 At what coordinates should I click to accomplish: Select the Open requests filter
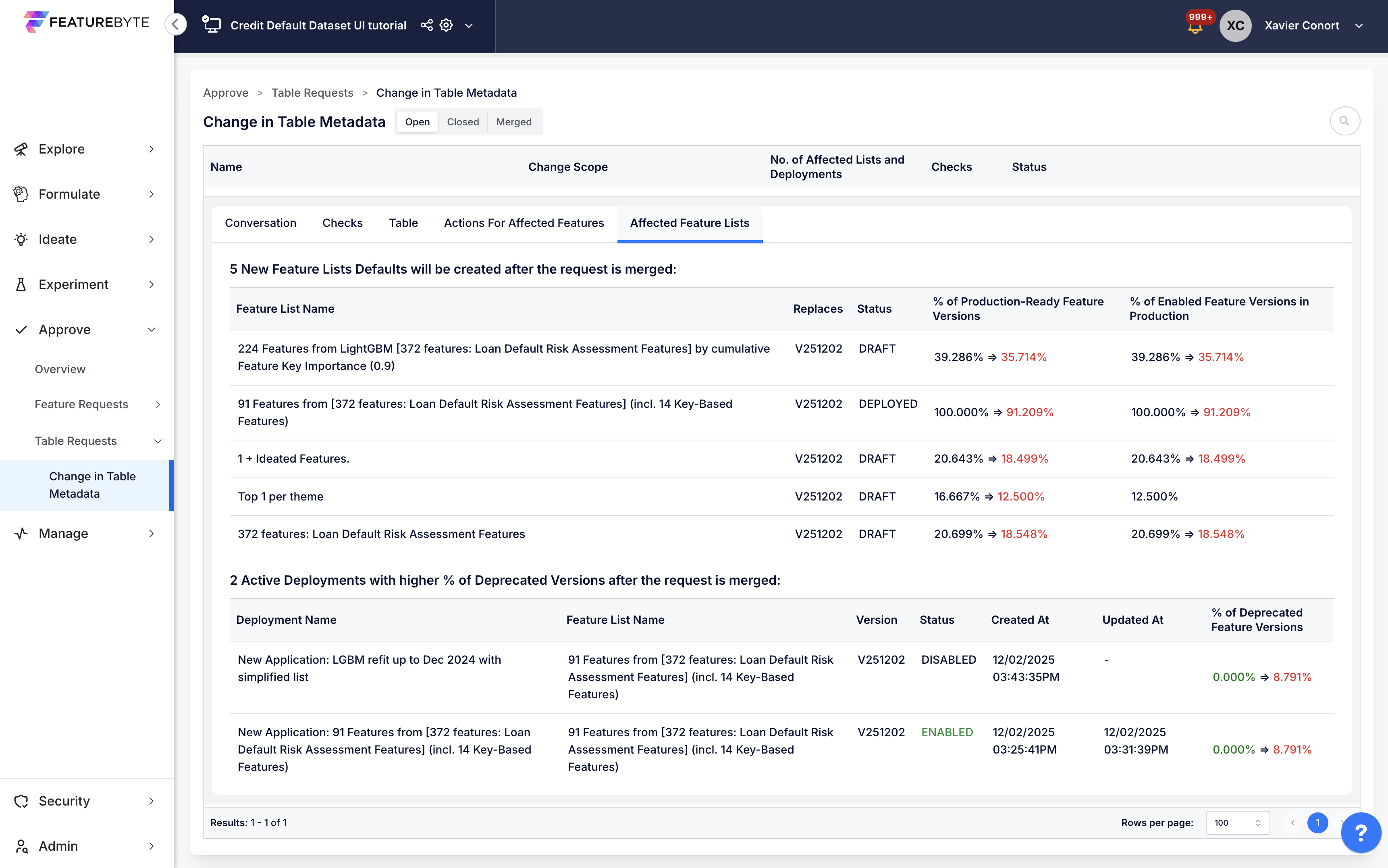click(417, 122)
